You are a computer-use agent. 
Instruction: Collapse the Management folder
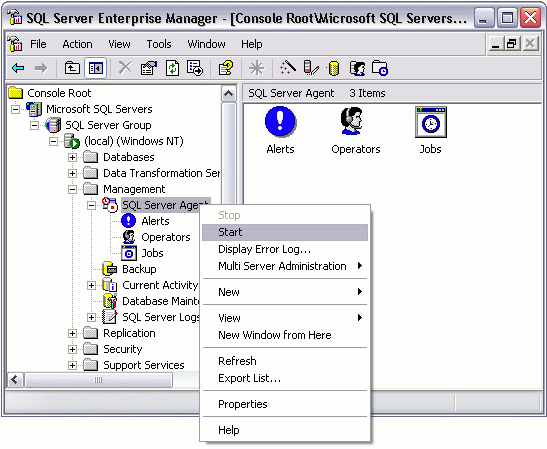tap(72, 189)
